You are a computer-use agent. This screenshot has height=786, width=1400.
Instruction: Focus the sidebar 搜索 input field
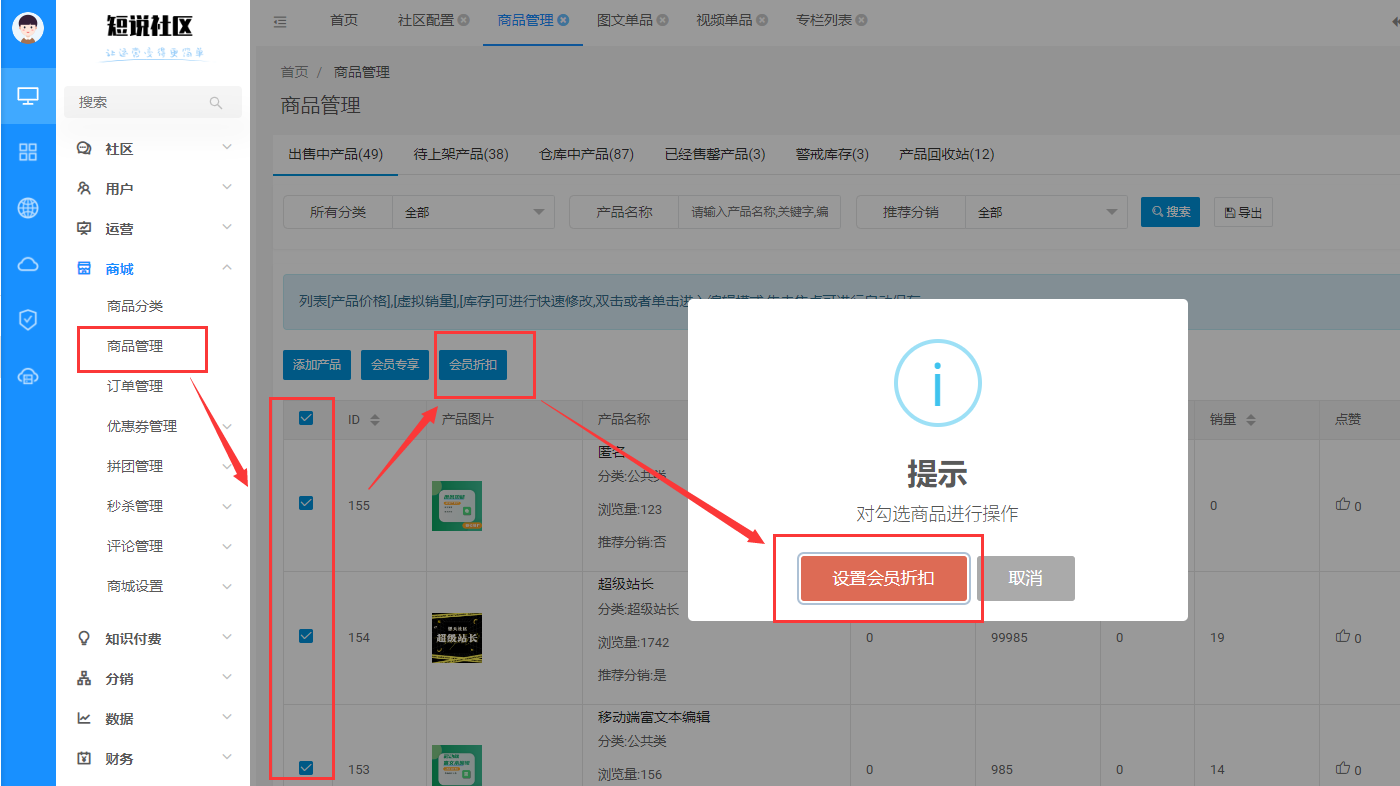point(153,102)
